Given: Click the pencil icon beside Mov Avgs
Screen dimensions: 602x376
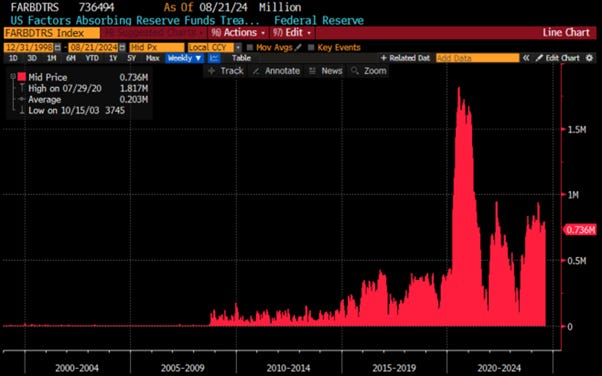Looking at the screenshot, I should 298,48.
